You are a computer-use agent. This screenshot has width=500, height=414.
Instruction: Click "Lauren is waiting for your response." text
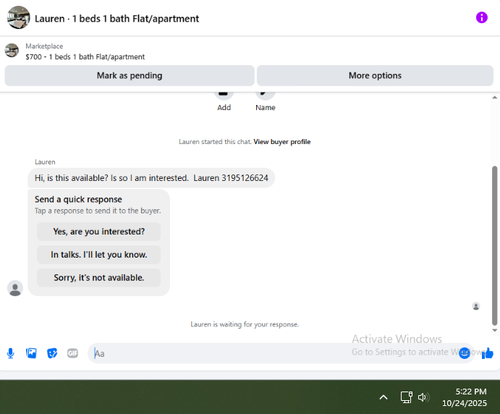(x=245, y=324)
